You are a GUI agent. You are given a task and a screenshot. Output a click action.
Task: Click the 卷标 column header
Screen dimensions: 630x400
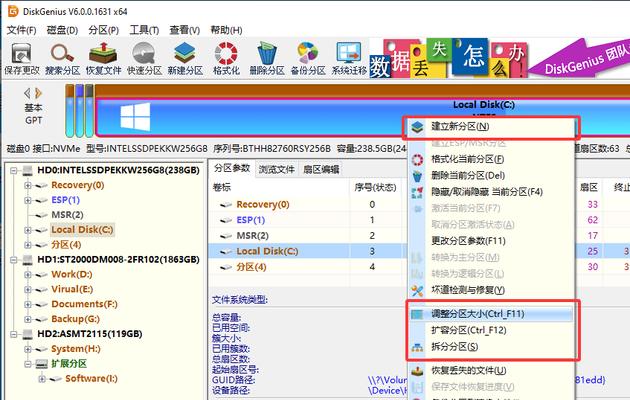221,187
